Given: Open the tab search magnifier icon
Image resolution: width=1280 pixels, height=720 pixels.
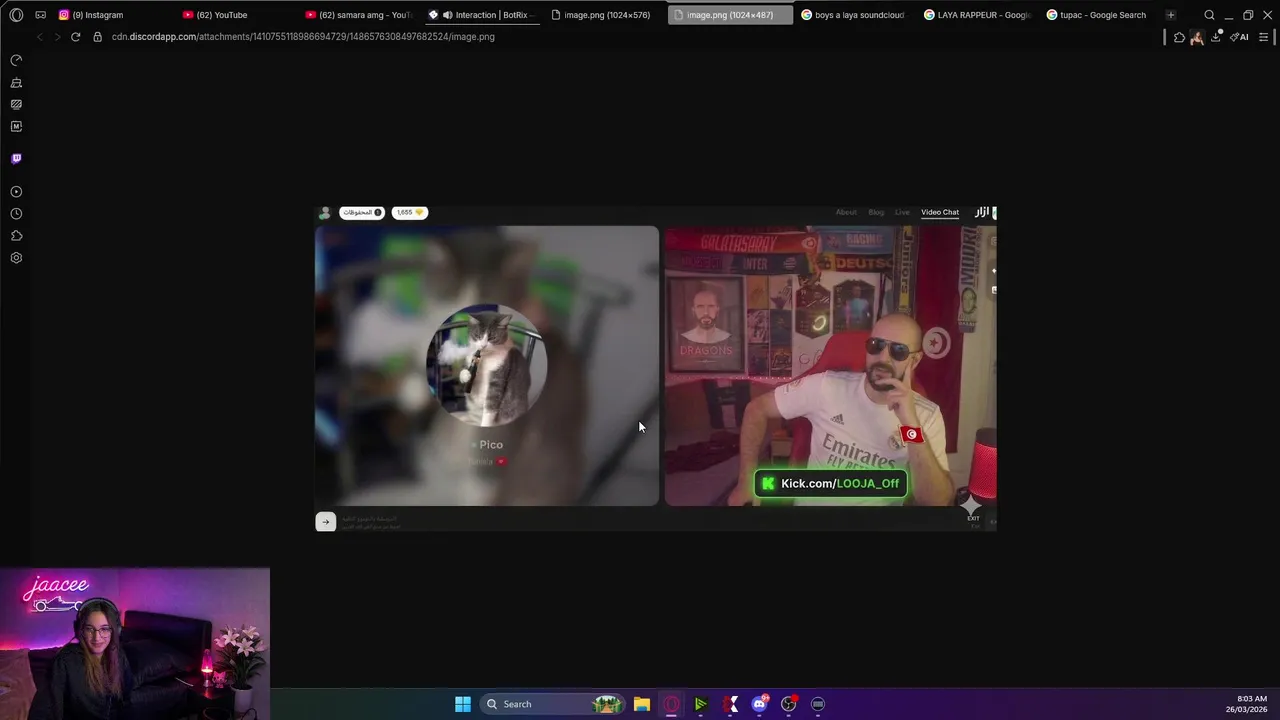Looking at the screenshot, I should (1209, 15).
